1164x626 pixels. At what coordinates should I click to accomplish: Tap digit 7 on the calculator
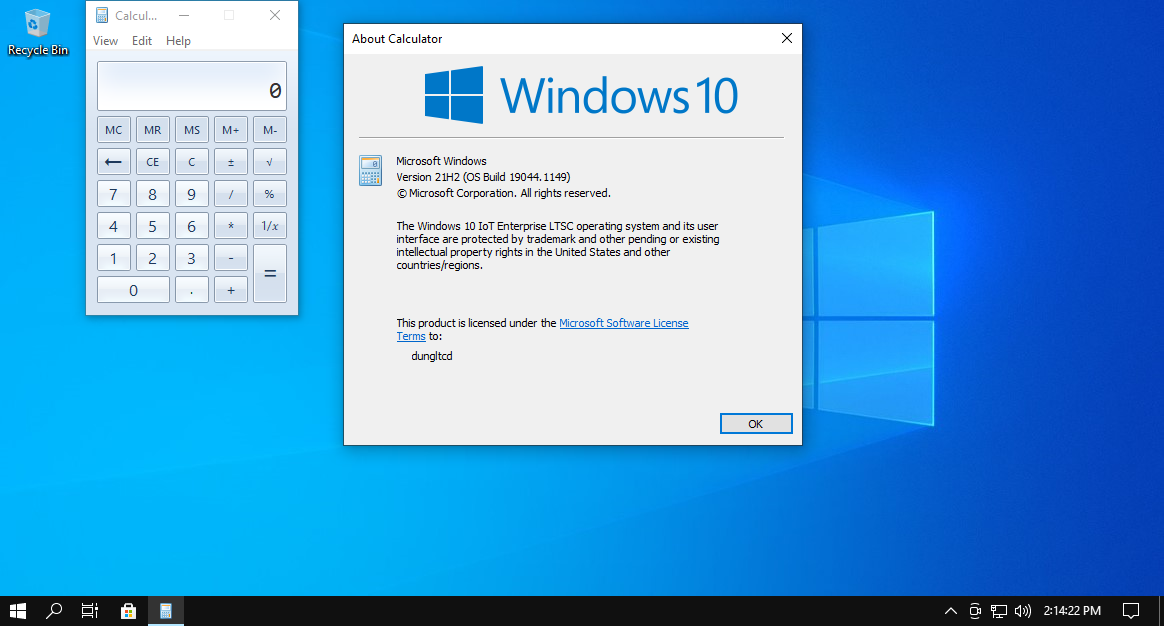tap(114, 194)
